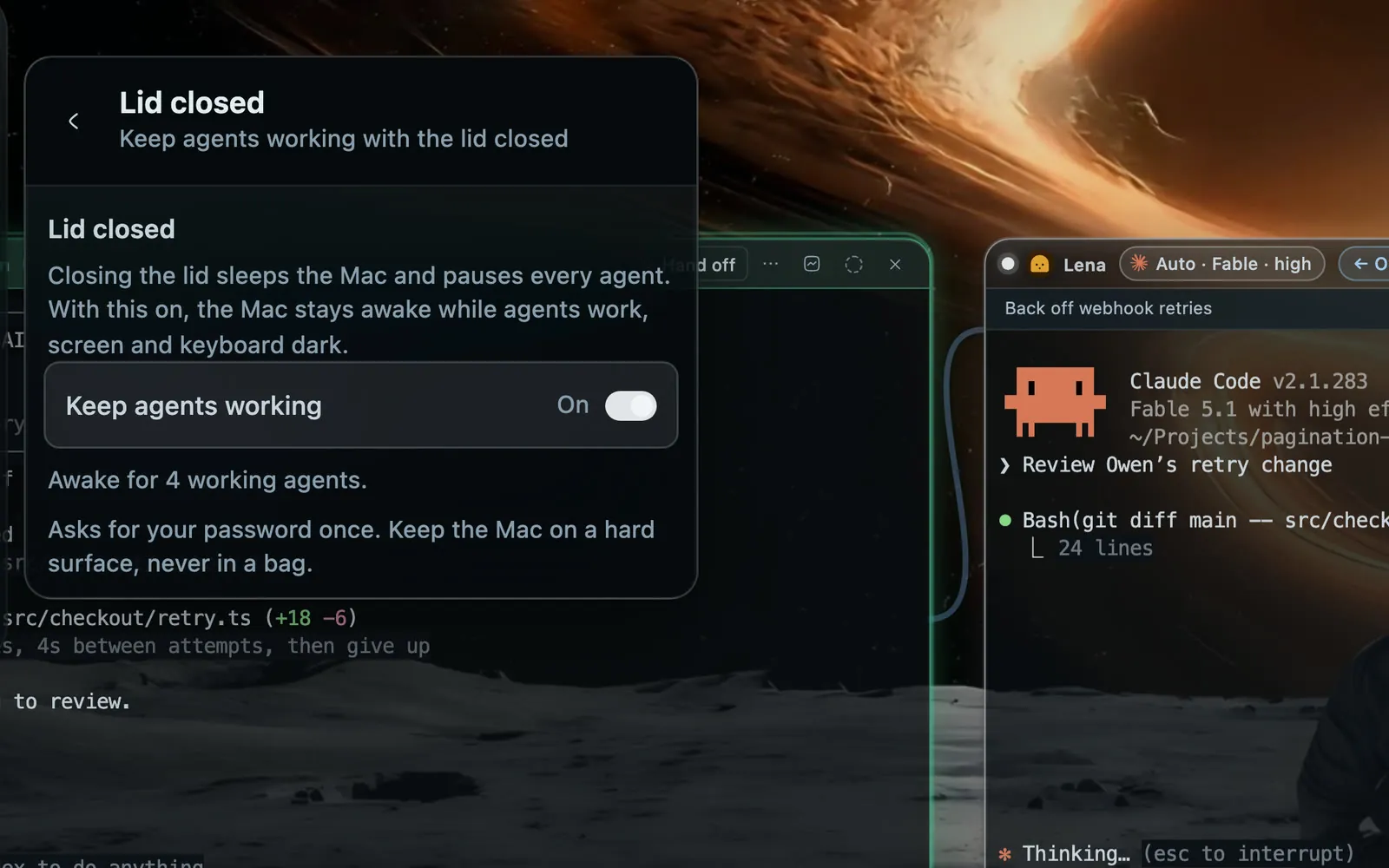This screenshot has height=868, width=1389.
Task: Open the activity chart icon in the green window
Action: 812,264
